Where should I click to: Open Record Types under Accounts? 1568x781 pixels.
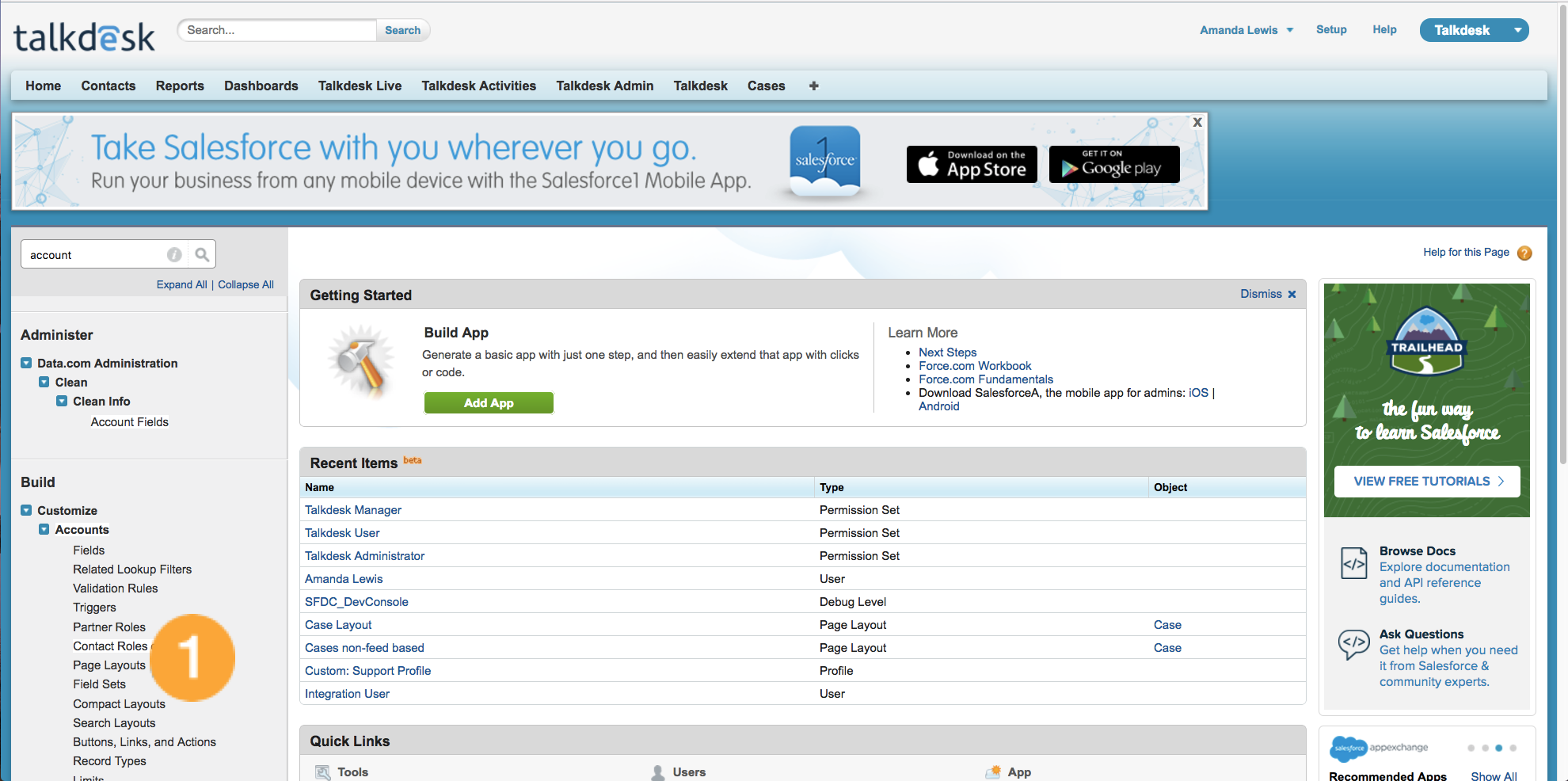tap(109, 761)
